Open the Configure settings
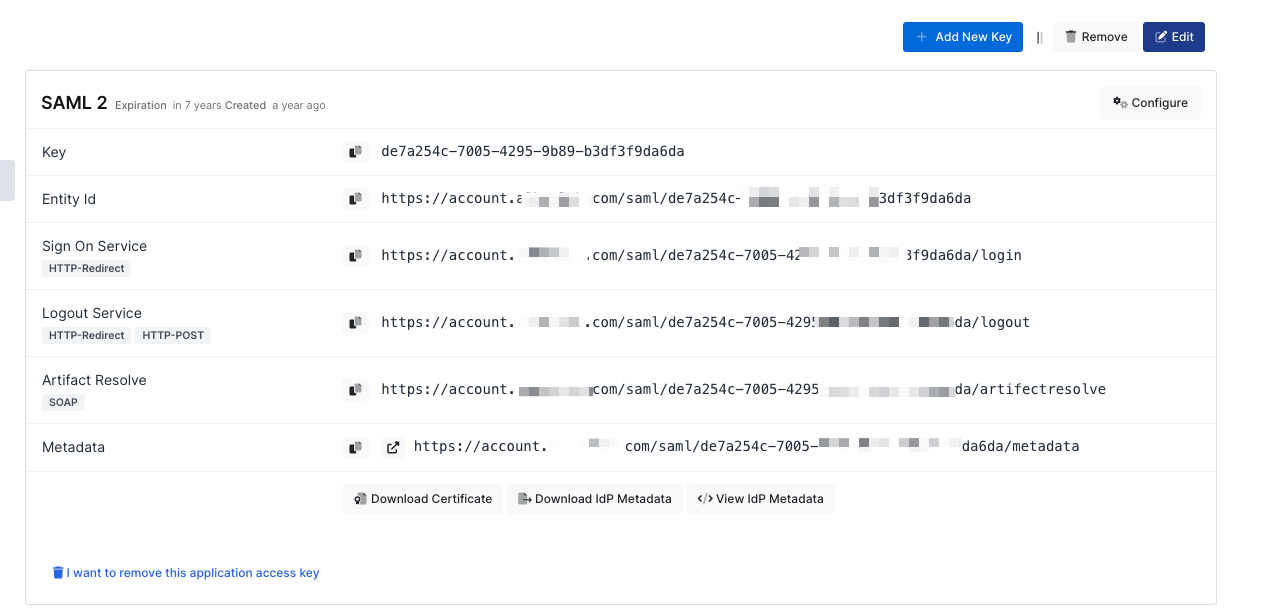 1150,103
